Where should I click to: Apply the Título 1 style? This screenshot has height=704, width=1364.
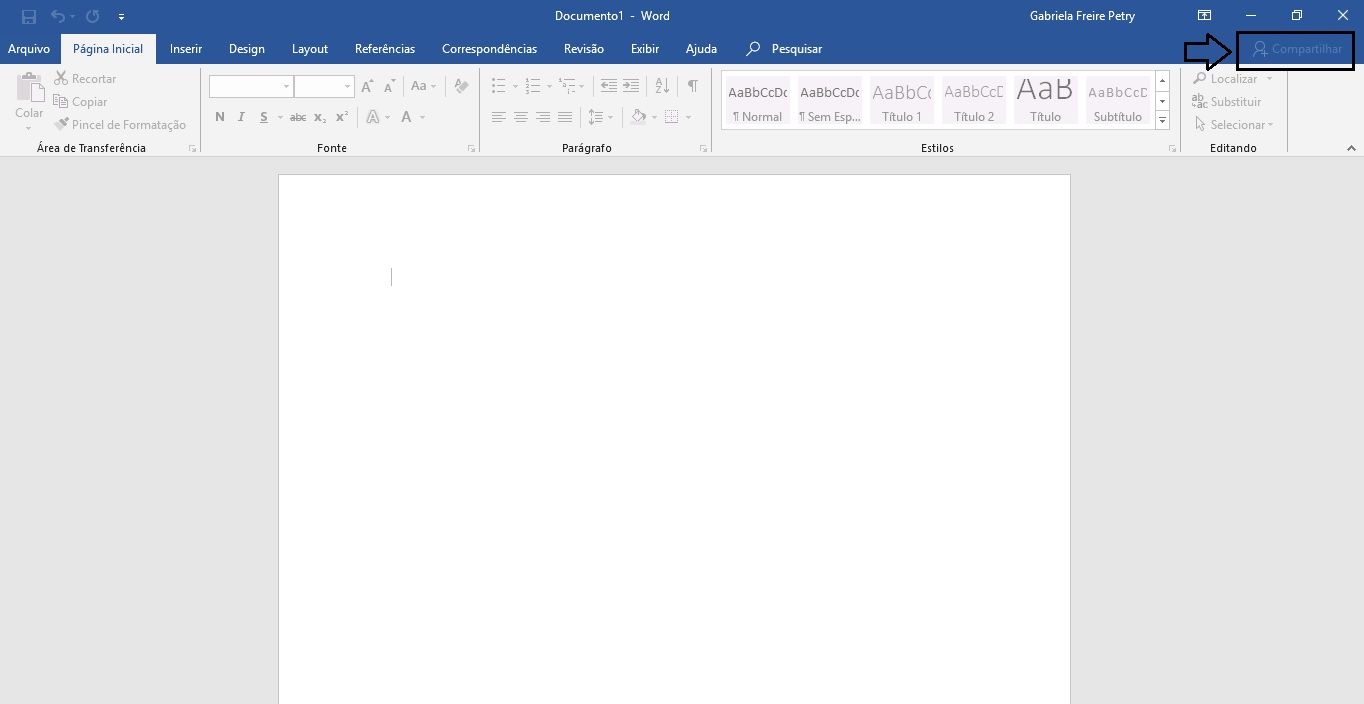click(901, 100)
